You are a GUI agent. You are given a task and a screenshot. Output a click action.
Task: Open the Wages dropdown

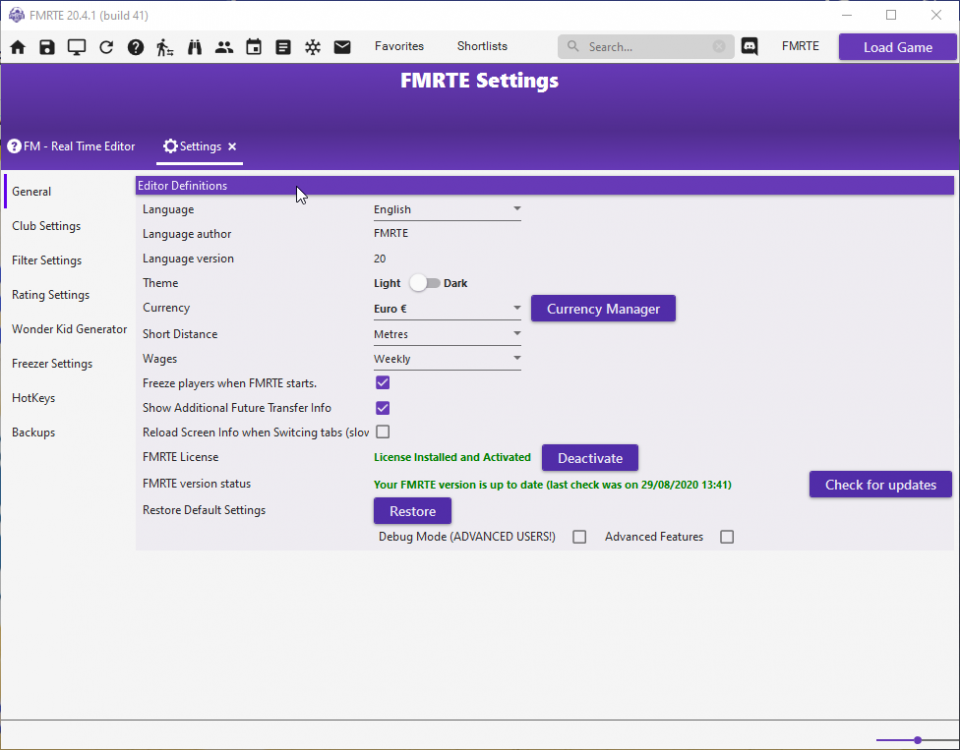click(x=448, y=359)
